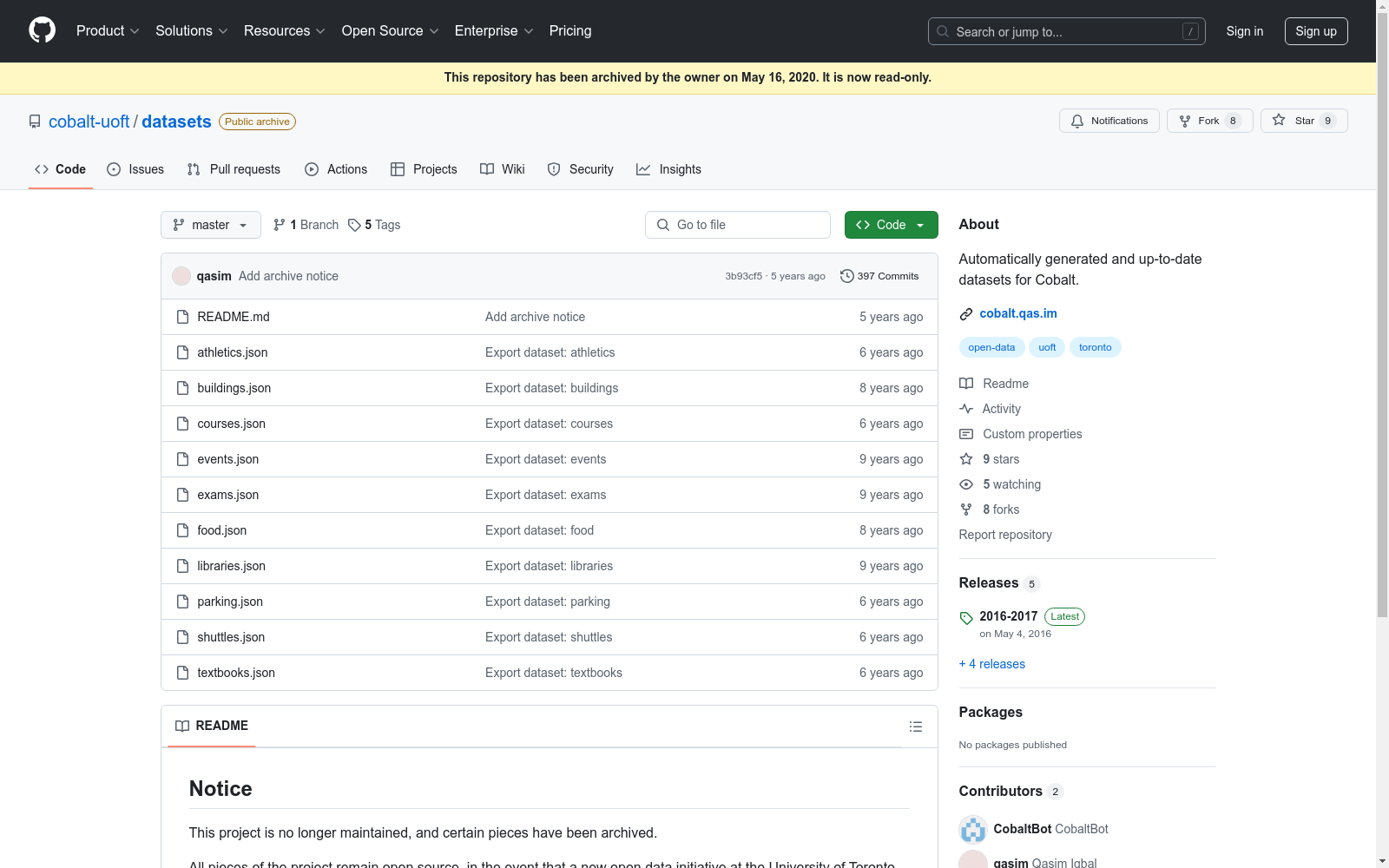Open the 3b93cf5 commit hash

click(x=744, y=276)
